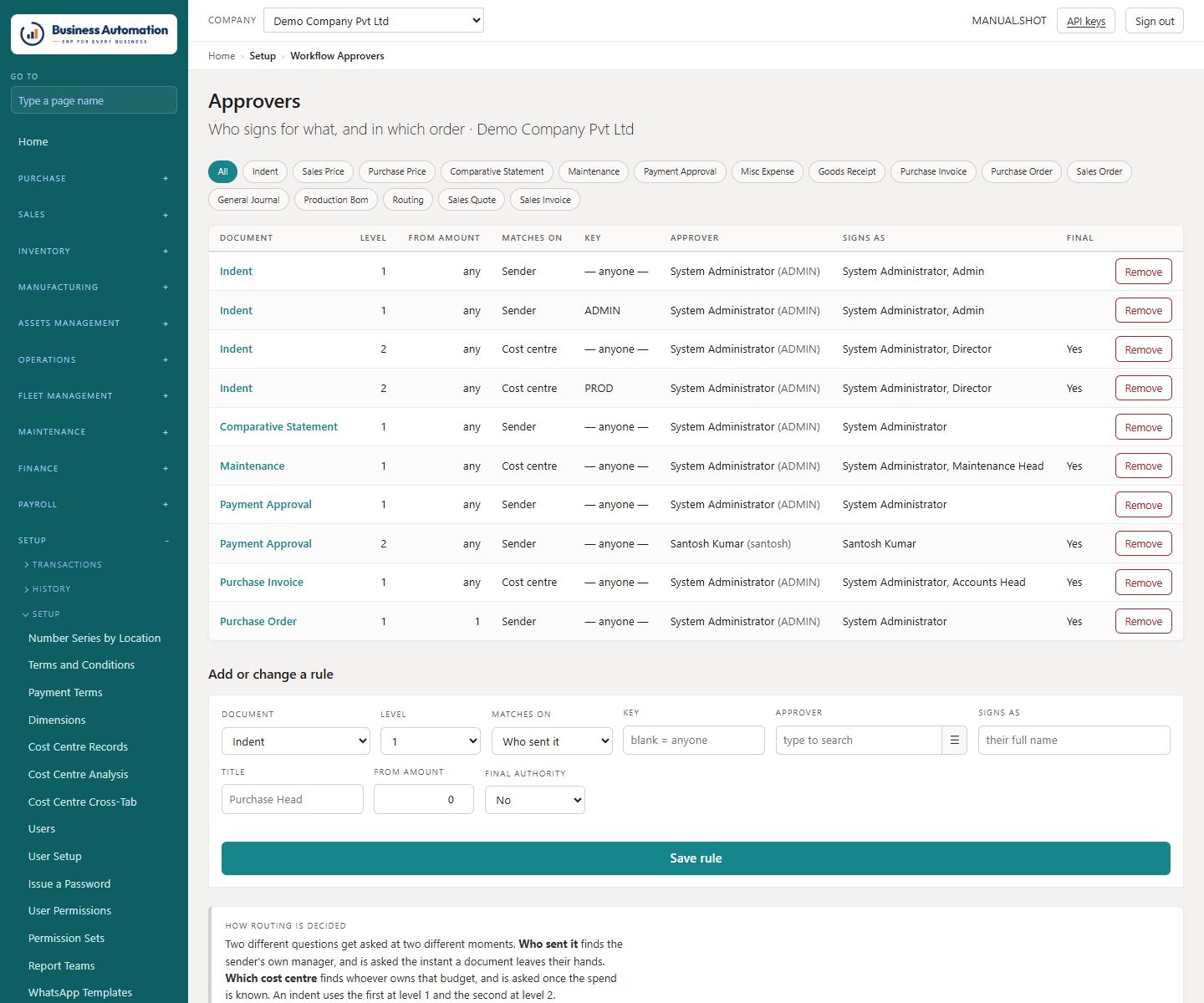Open the Matches On dropdown
The width and height of the screenshot is (1204, 1003).
[x=552, y=741]
